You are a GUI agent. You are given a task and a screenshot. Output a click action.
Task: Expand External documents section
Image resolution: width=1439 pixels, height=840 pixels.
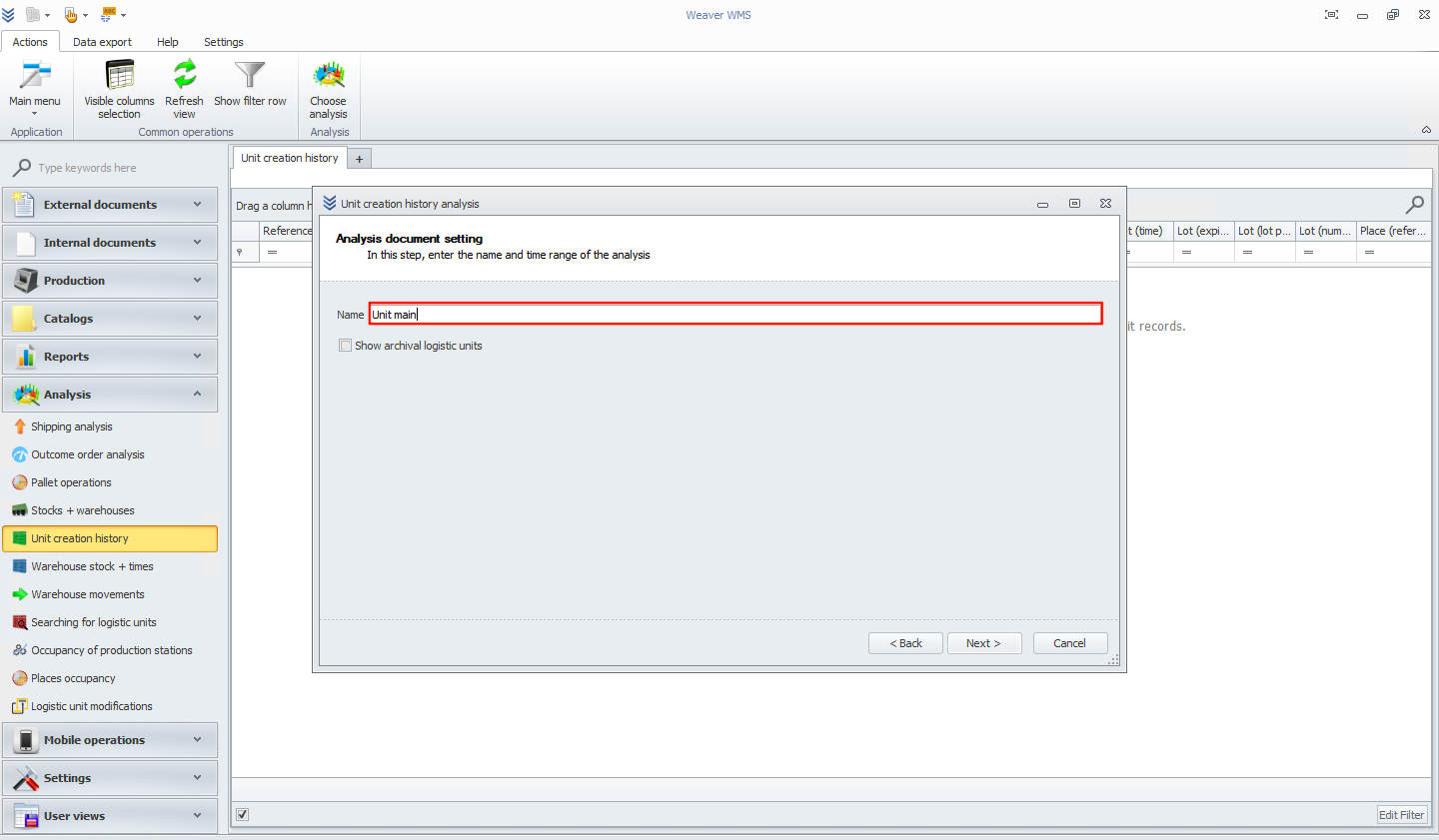(x=110, y=205)
